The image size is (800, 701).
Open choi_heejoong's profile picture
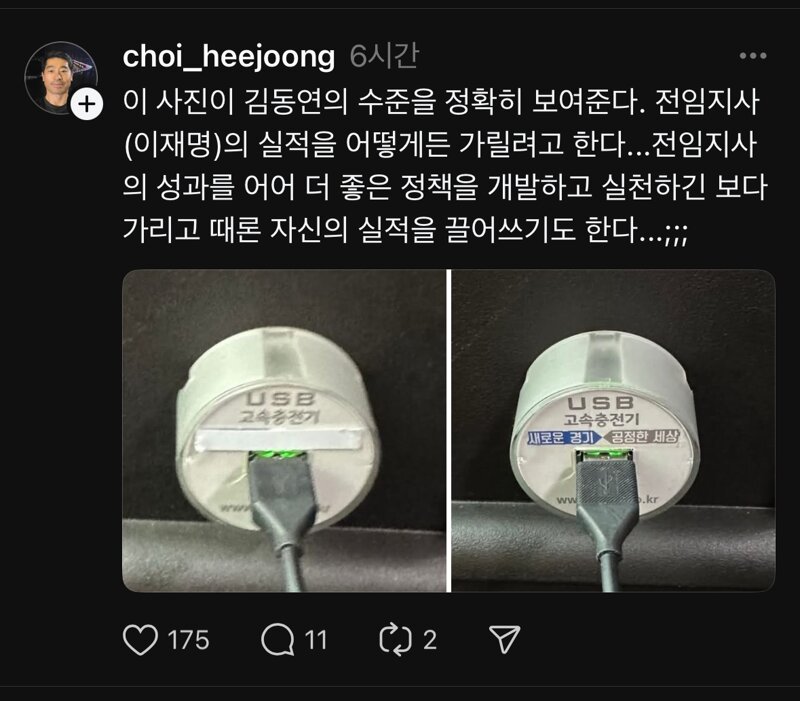(x=60, y=77)
